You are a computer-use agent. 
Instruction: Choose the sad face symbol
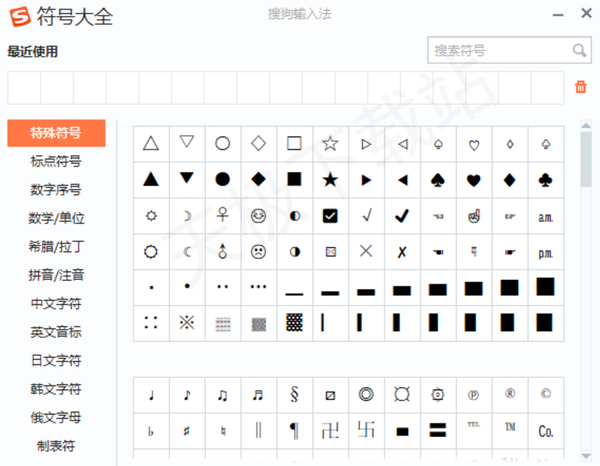[x=258, y=251]
